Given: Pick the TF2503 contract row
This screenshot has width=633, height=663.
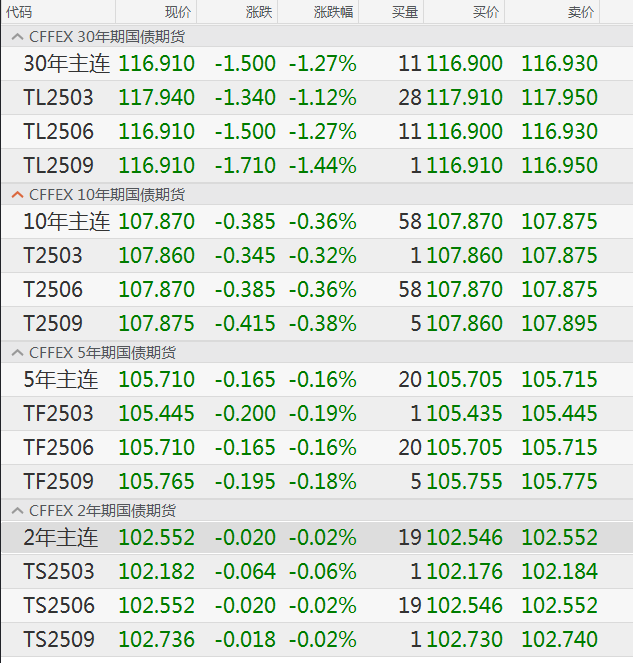Looking at the screenshot, I should point(58,414).
